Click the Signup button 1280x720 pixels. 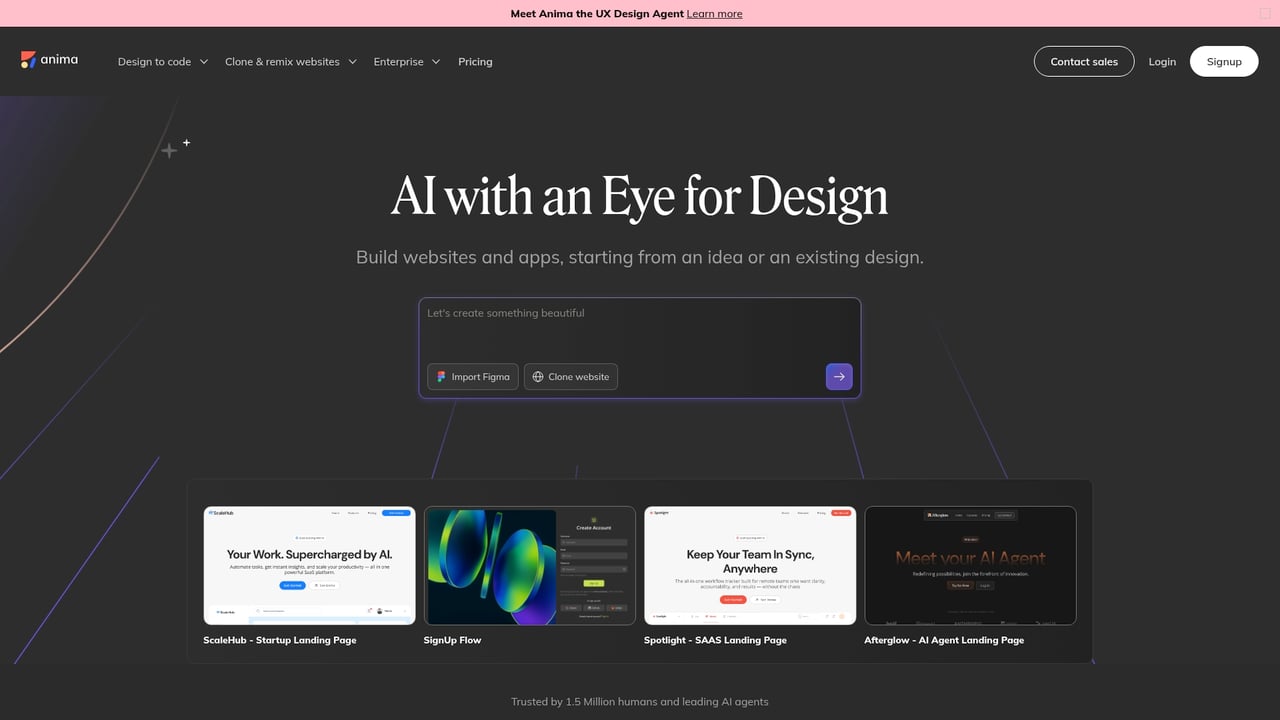(1224, 61)
